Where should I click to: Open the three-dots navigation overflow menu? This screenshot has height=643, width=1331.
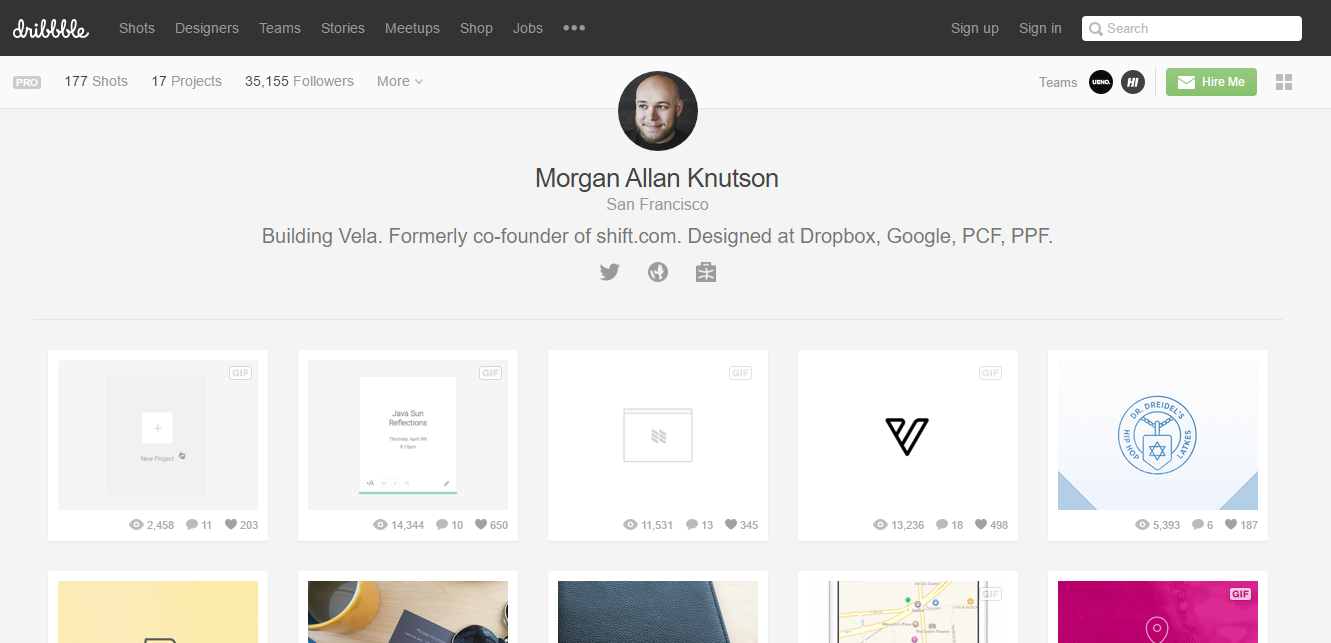click(574, 28)
